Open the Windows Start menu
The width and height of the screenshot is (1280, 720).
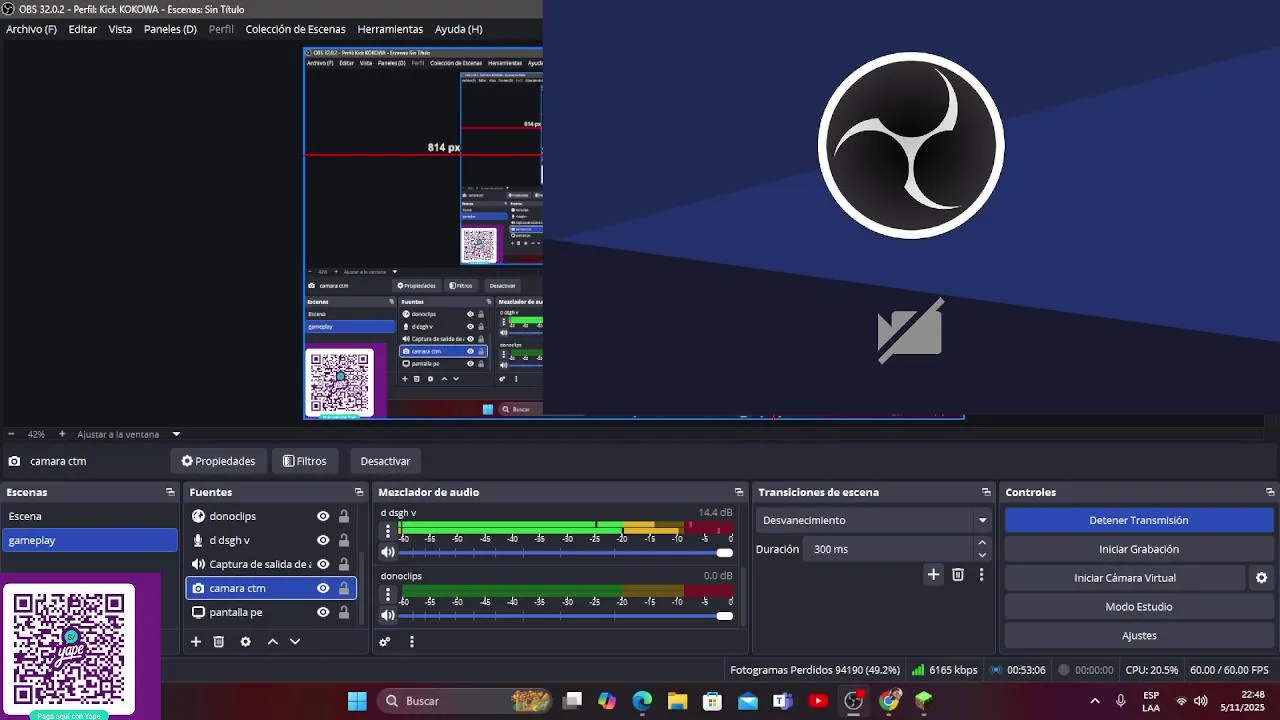357,701
